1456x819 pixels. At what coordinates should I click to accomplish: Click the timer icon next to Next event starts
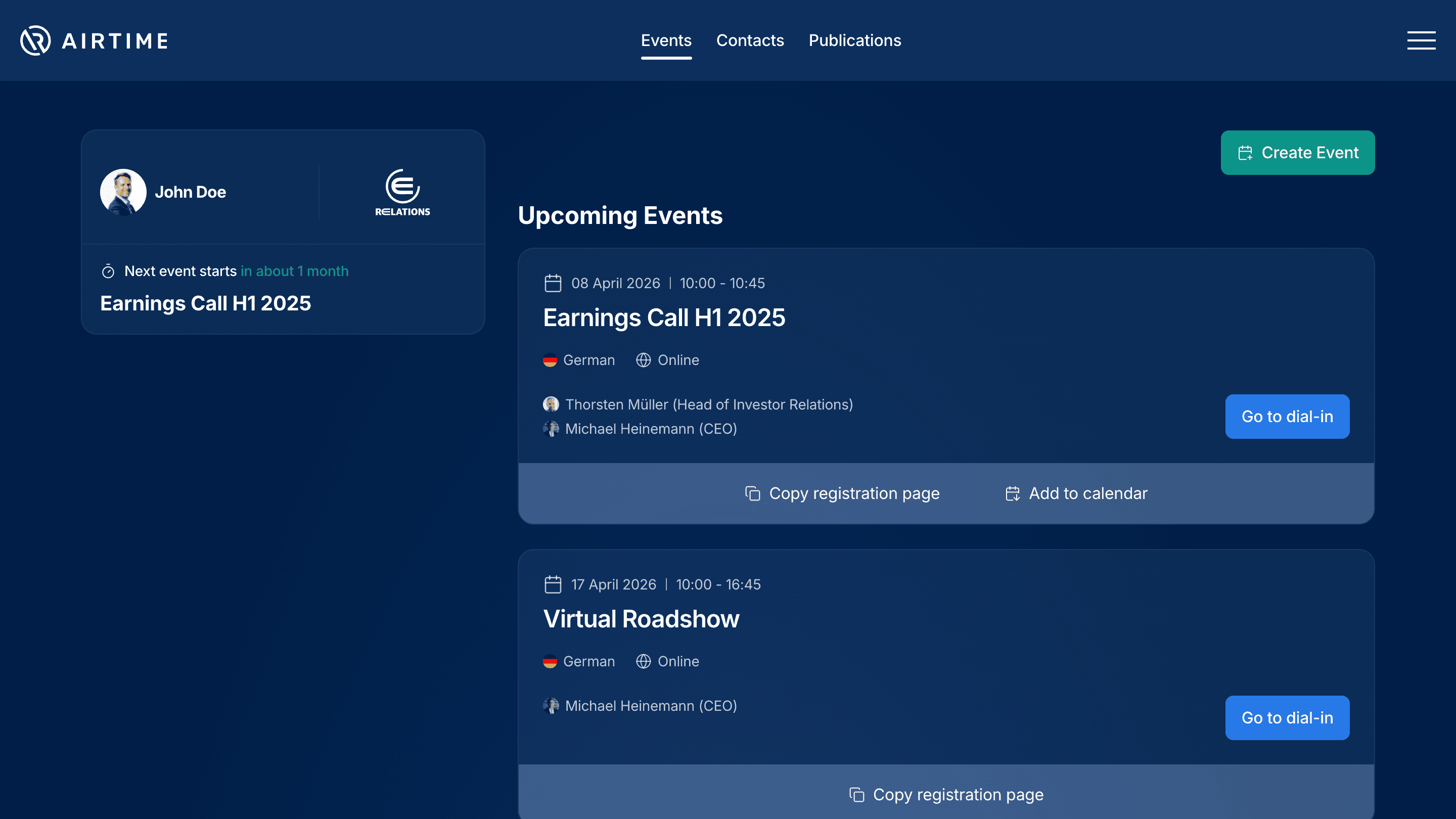(108, 271)
